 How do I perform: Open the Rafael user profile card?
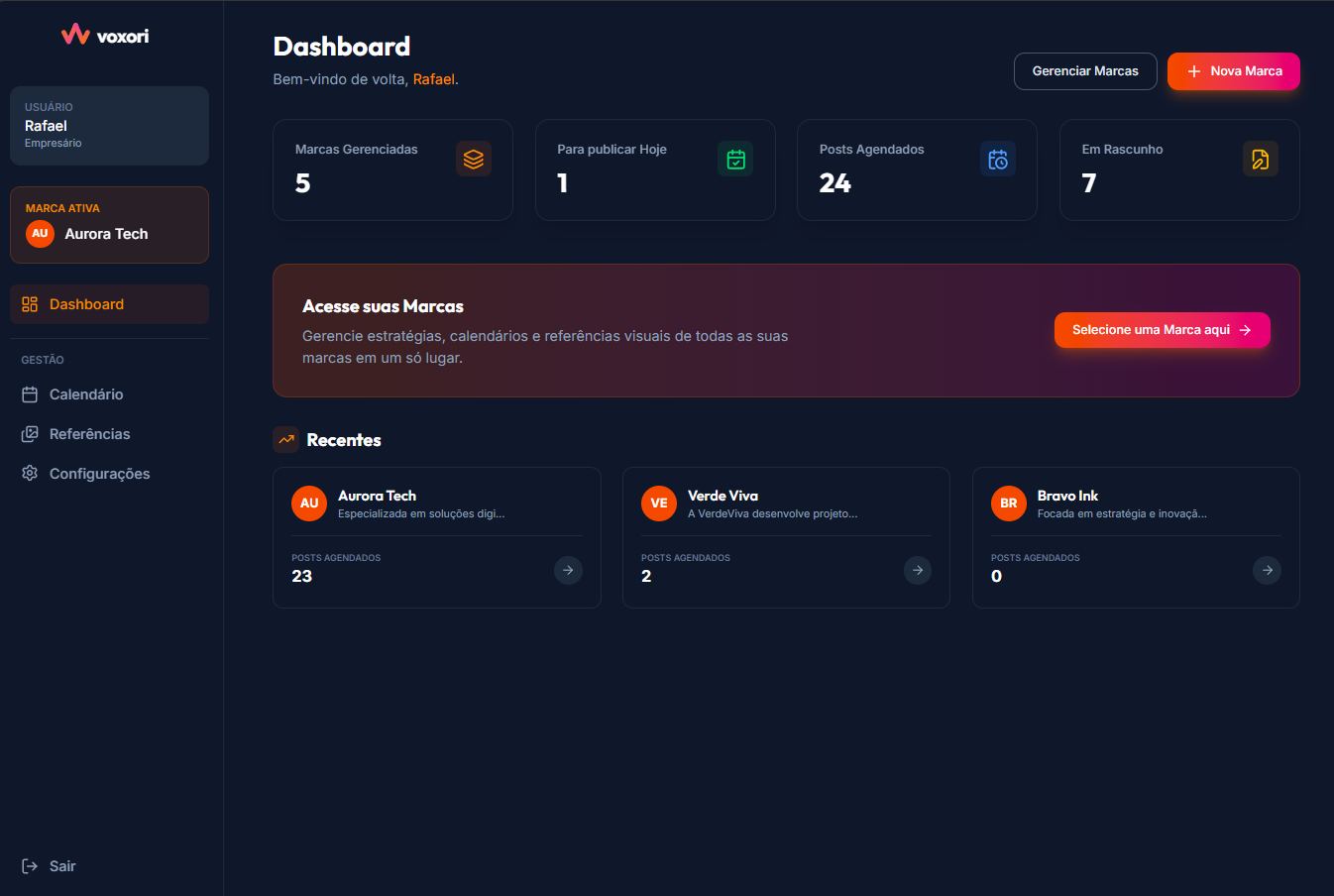[x=109, y=126]
